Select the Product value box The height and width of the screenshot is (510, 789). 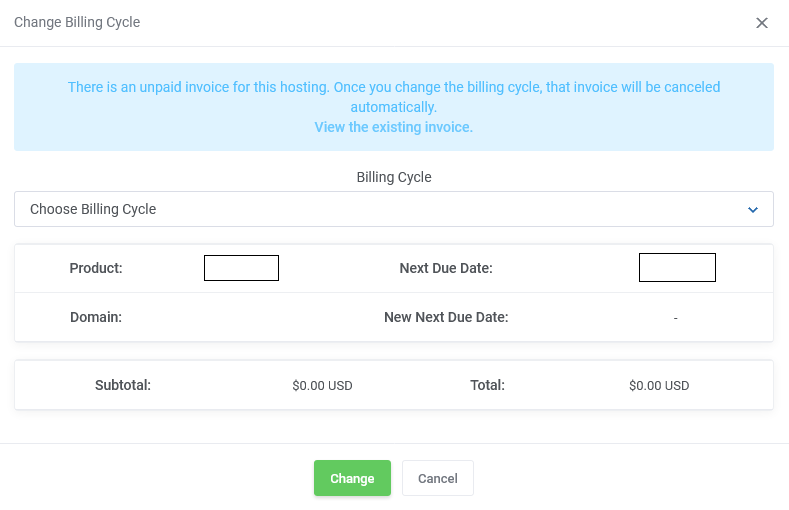[241, 268]
